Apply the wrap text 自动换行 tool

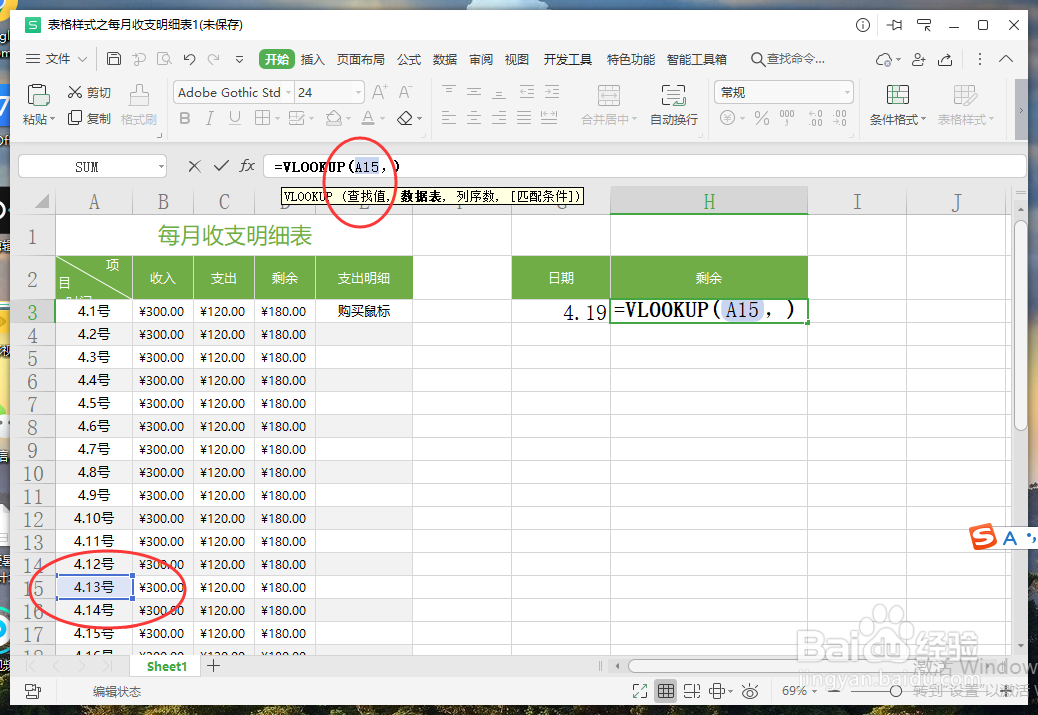673,107
